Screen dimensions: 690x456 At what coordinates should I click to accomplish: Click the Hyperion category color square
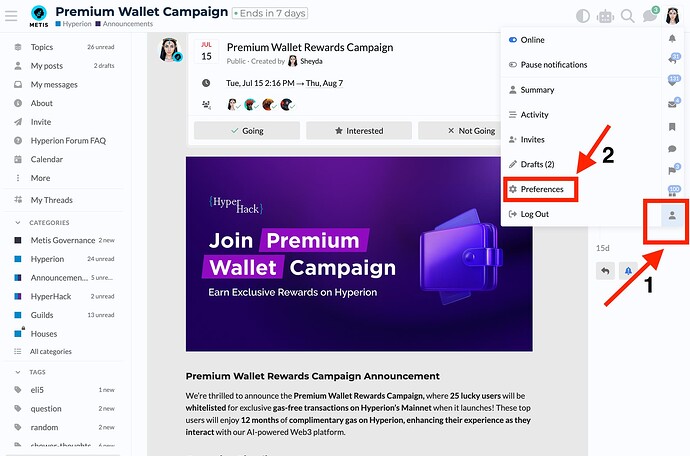(18, 259)
